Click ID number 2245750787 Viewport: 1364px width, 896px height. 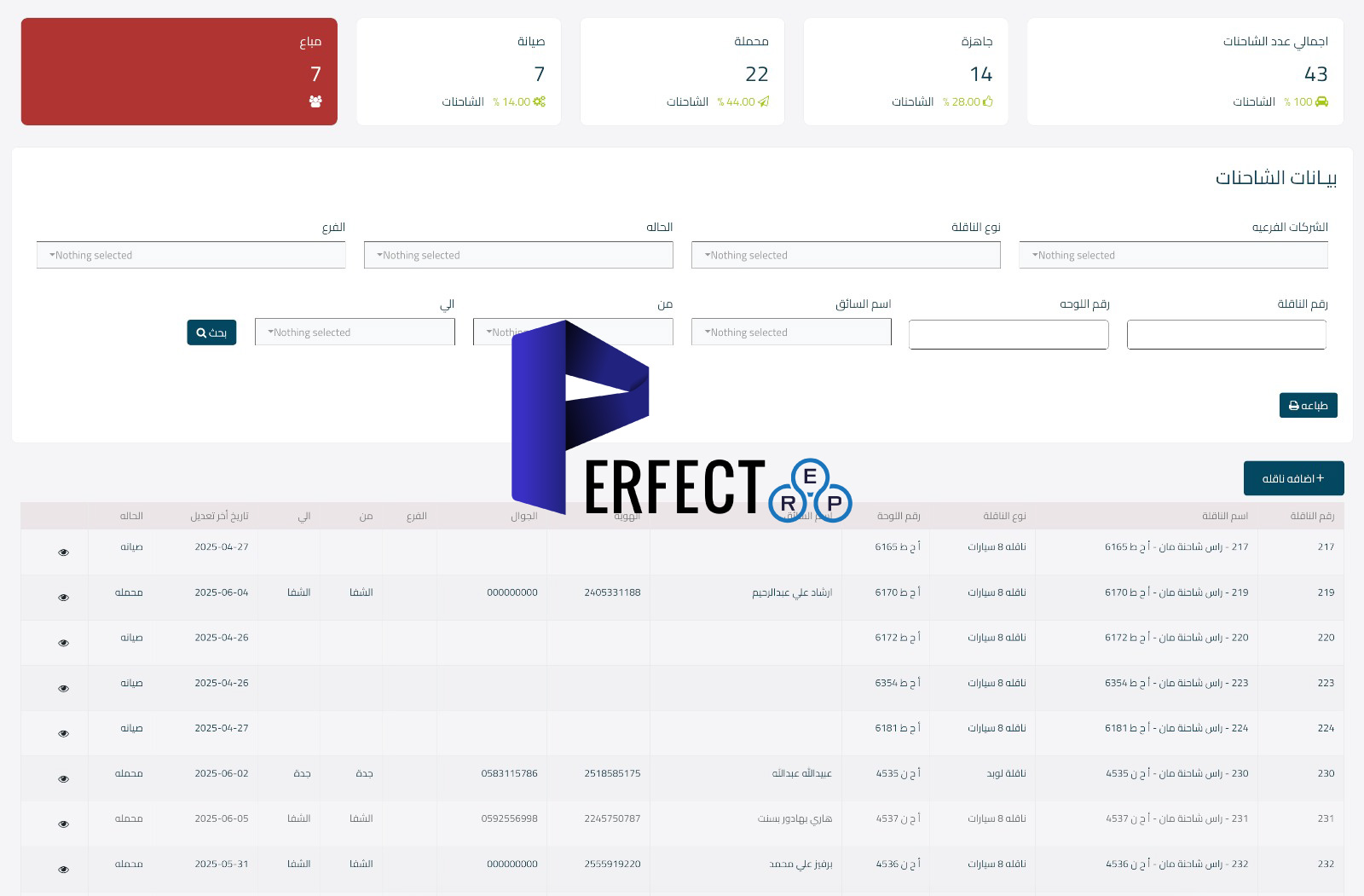(x=612, y=818)
